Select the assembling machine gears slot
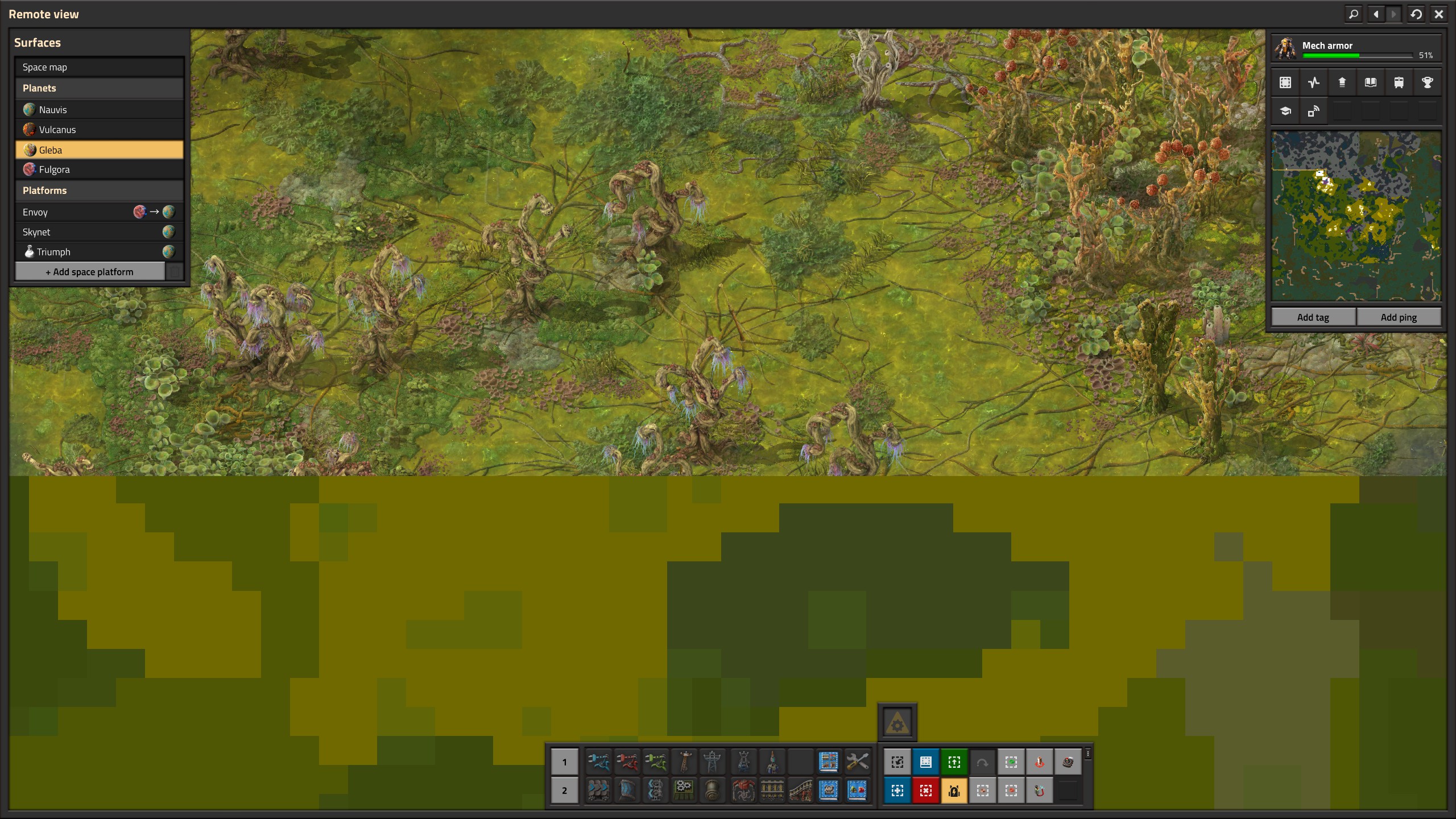This screenshot has height=819, width=1456. tap(684, 790)
